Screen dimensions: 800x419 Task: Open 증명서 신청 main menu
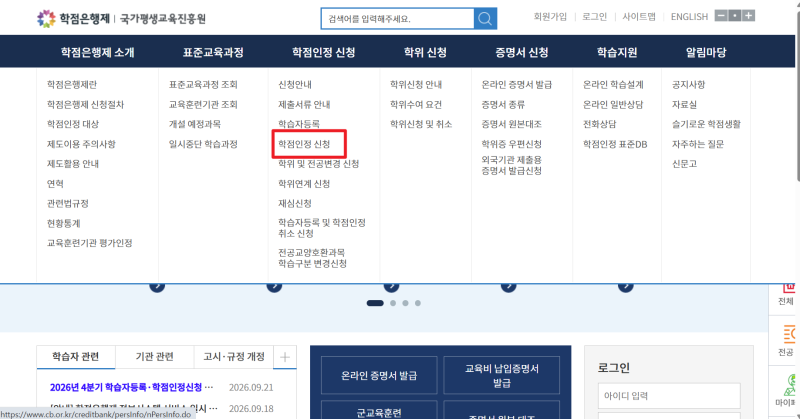pos(521,52)
